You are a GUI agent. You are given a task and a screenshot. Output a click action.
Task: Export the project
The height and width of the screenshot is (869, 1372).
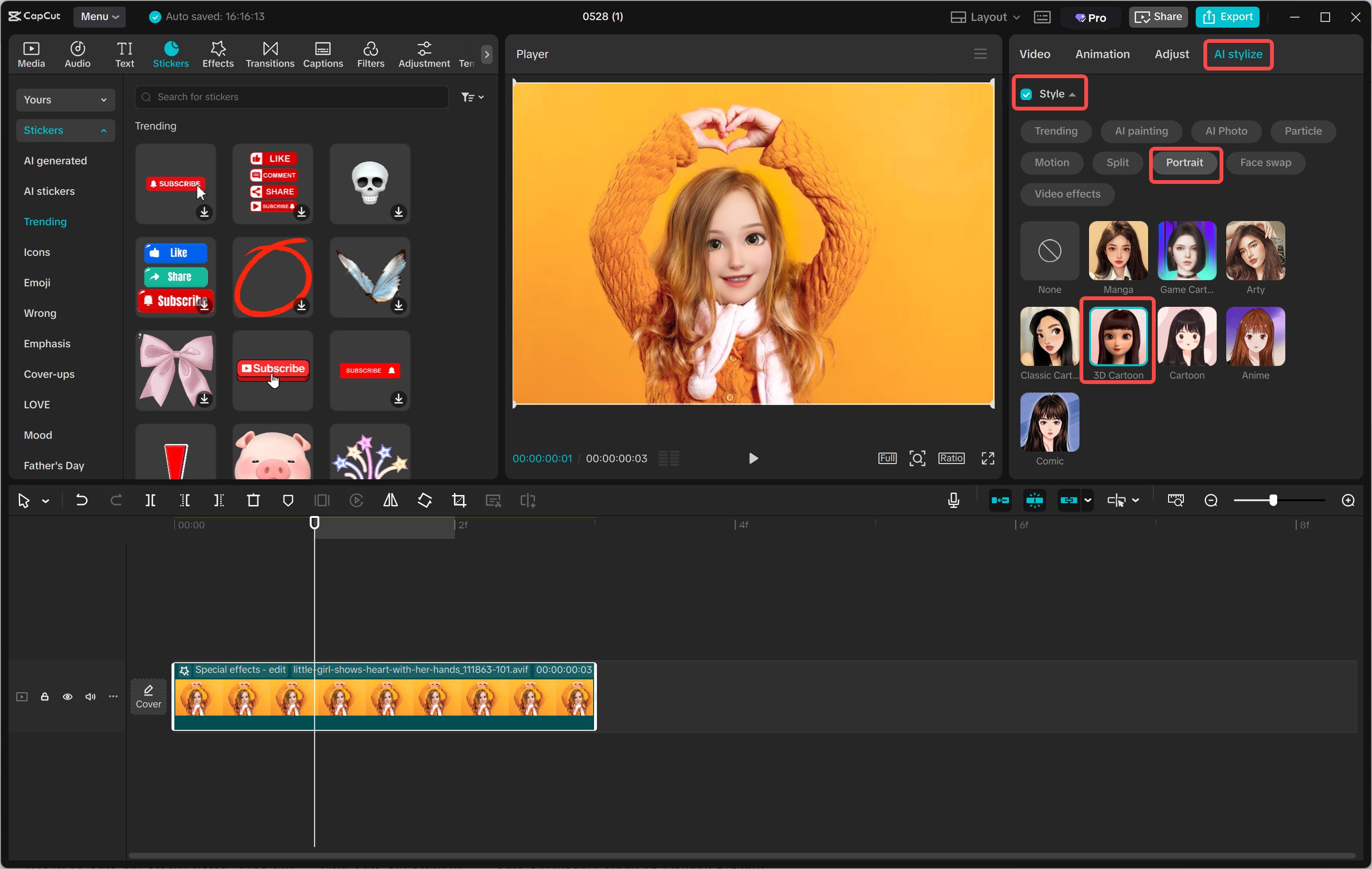coord(1227,17)
